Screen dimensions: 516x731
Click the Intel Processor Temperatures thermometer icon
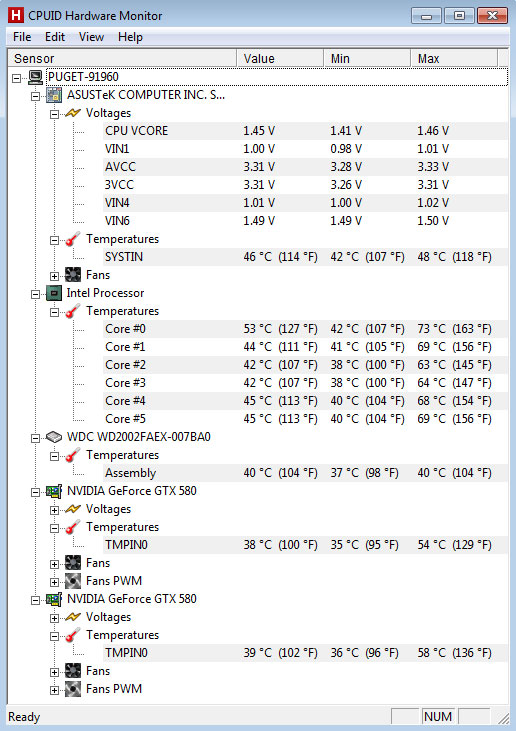pyautogui.click(x=73, y=311)
